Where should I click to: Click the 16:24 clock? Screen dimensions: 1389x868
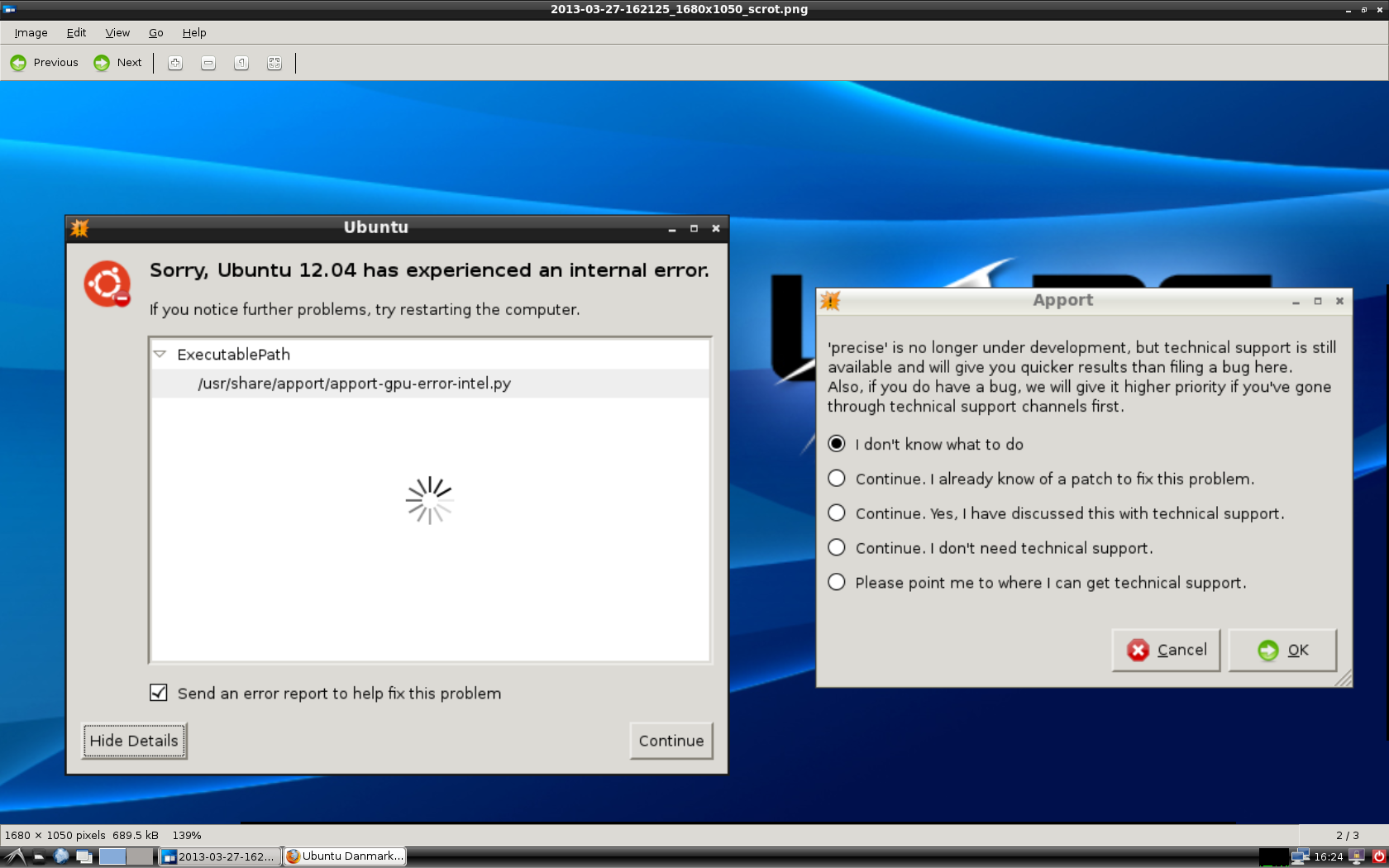click(x=1329, y=857)
